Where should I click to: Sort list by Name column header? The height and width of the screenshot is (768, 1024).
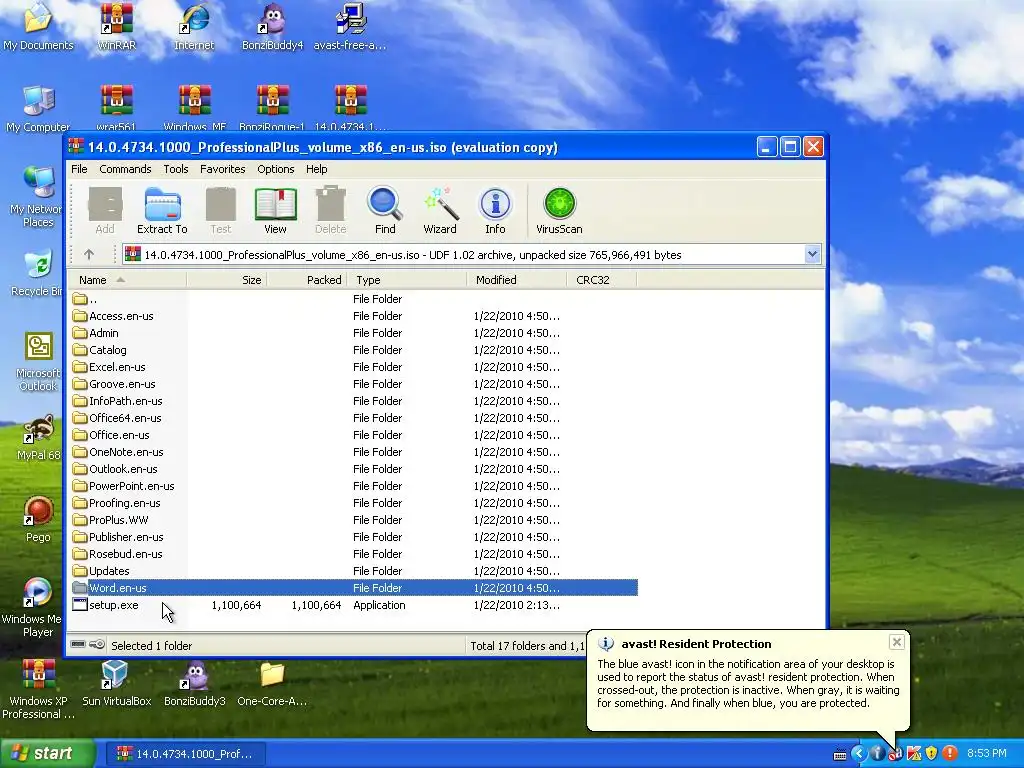tap(127, 280)
